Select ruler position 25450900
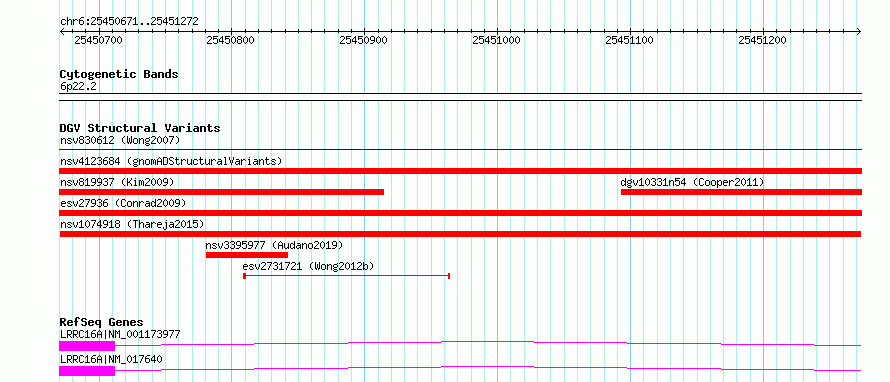Image resolution: width=890 pixels, height=382 pixels. pos(363,40)
